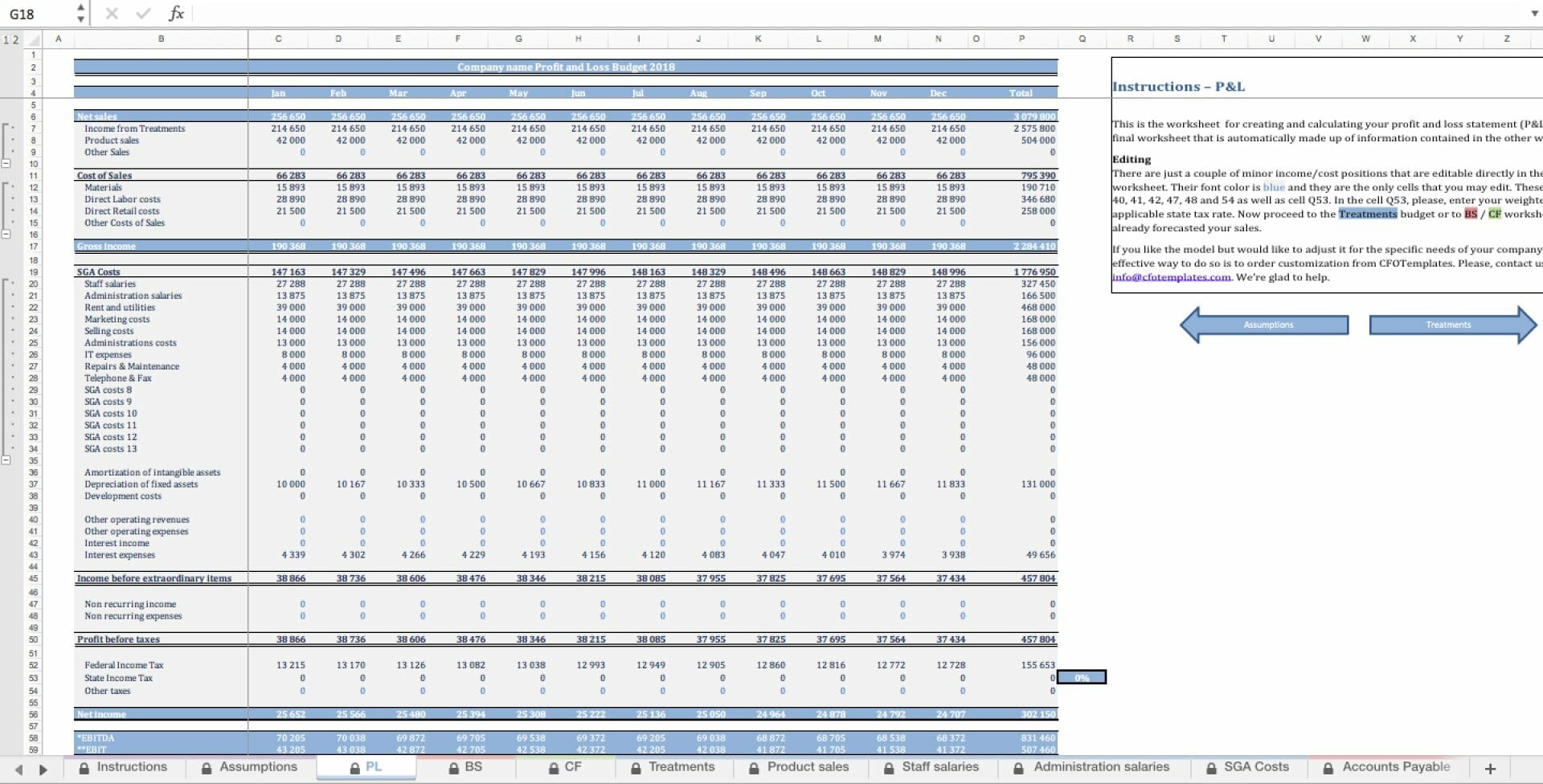1543x784 pixels.
Task: Click Income before extraordinary items label
Action: [x=154, y=578]
